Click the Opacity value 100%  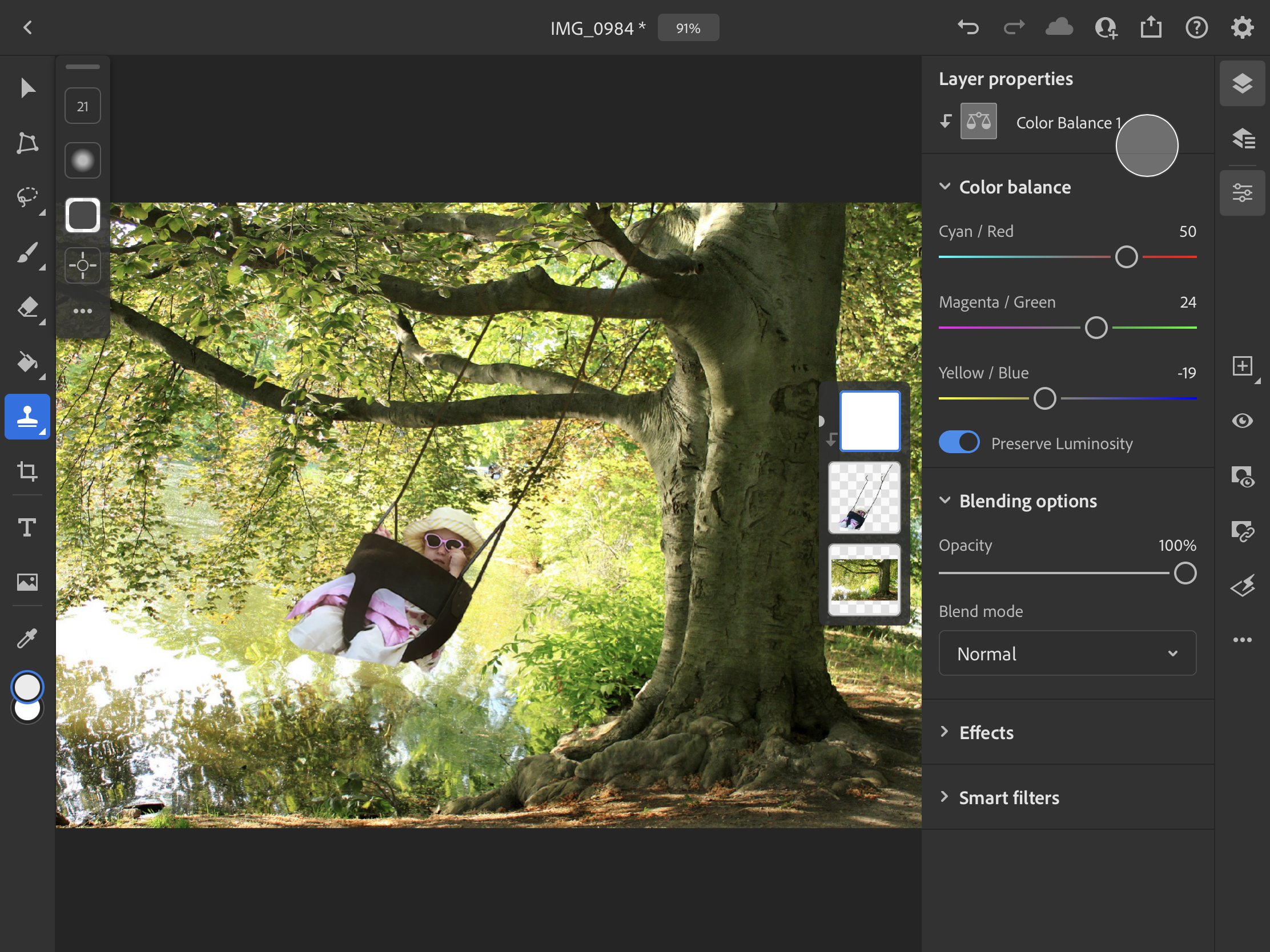coord(1177,545)
